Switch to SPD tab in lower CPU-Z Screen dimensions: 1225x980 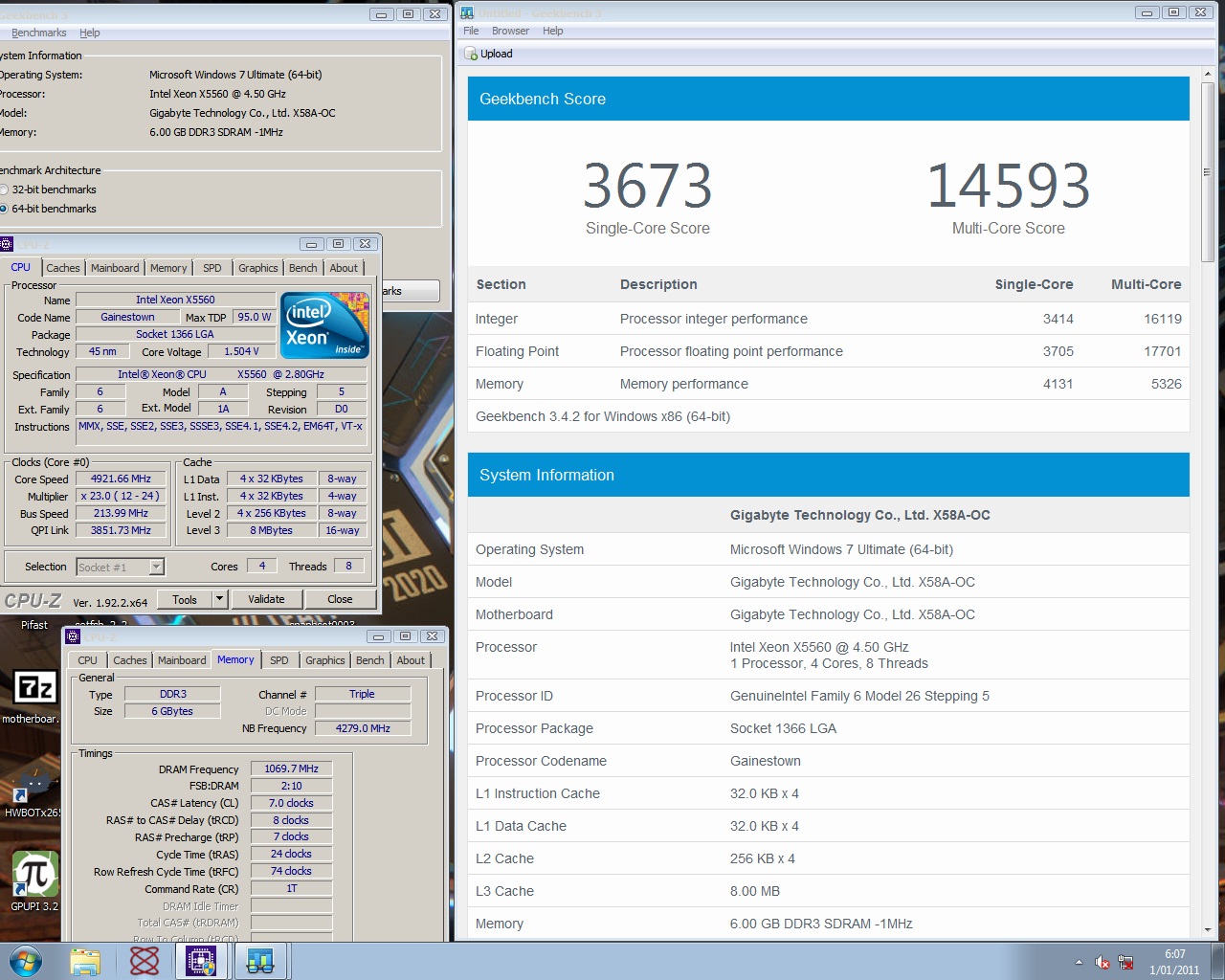tap(279, 660)
